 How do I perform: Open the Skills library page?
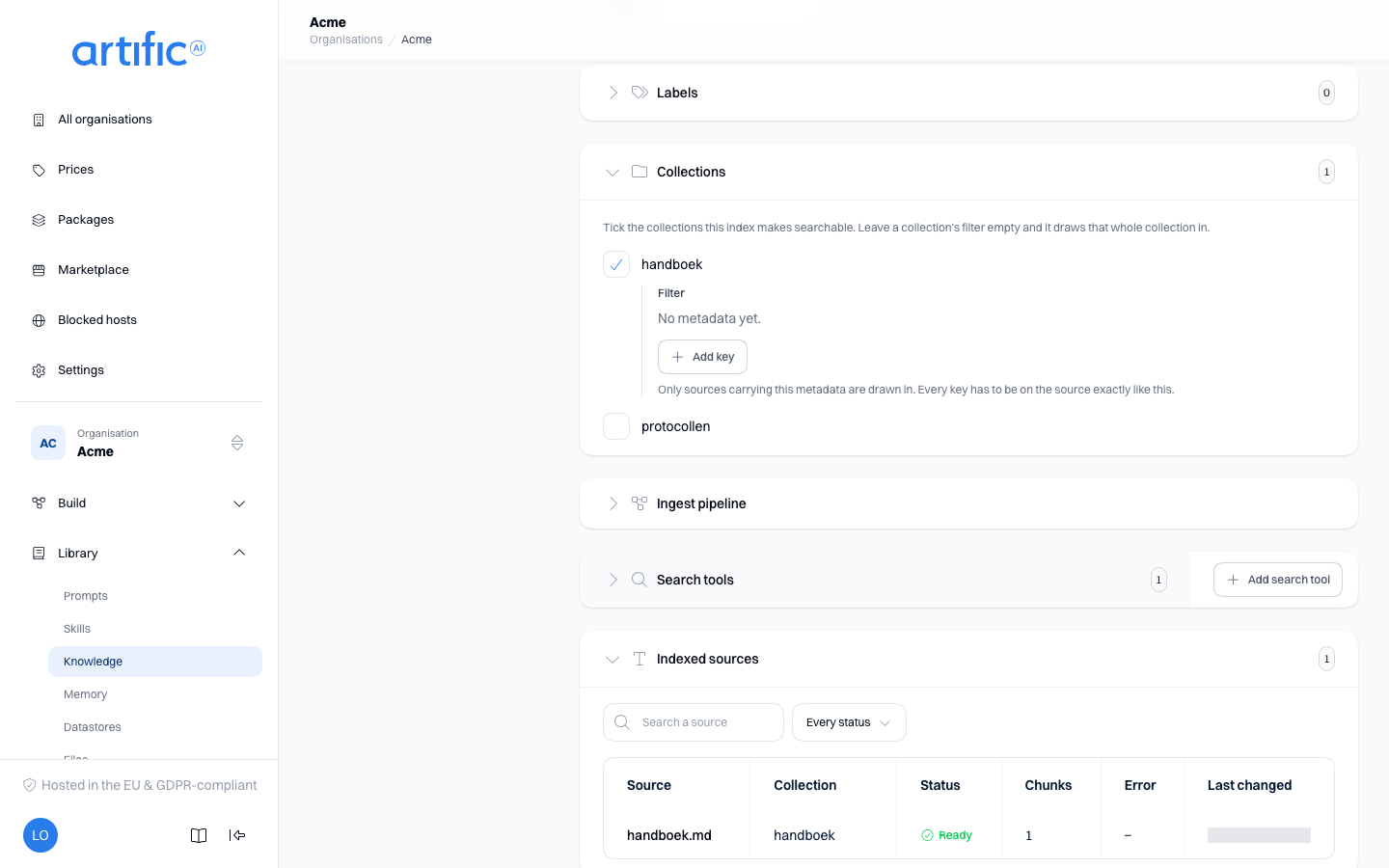pyautogui.click(x=155, y=629)
